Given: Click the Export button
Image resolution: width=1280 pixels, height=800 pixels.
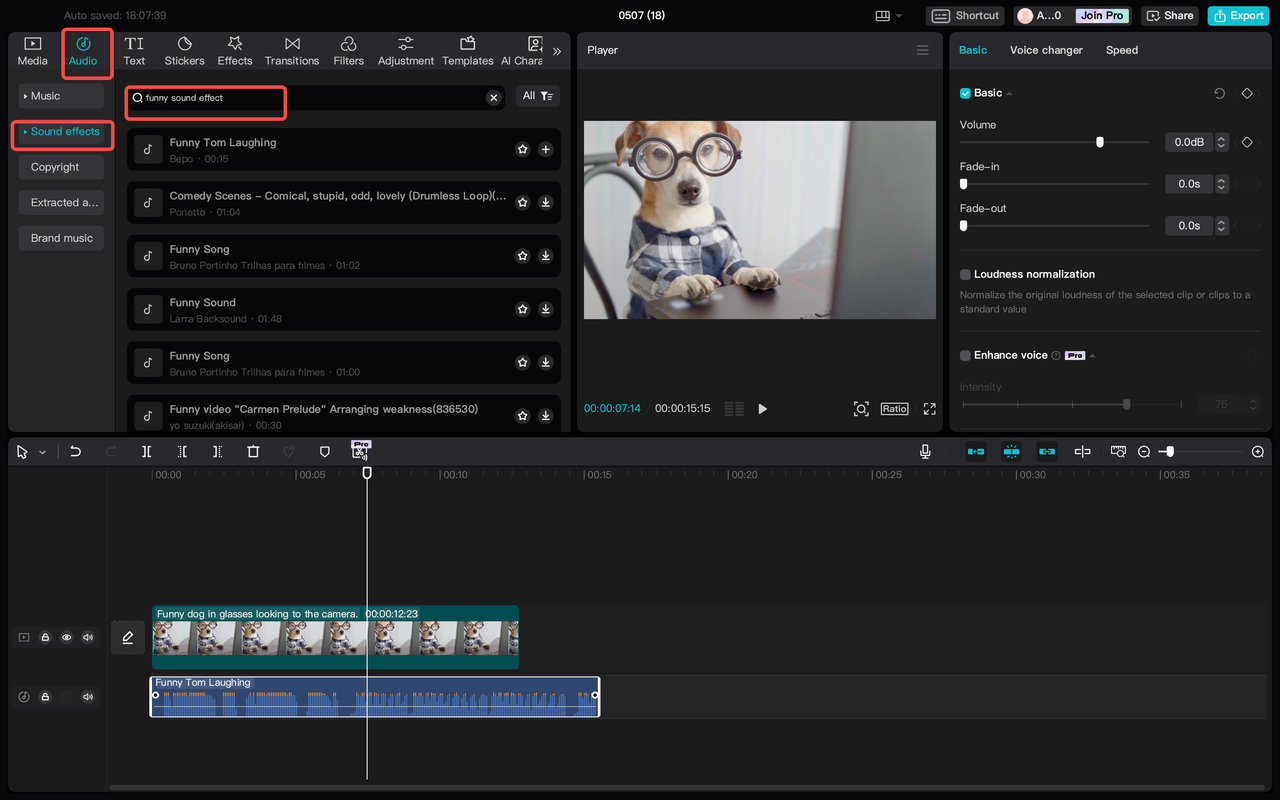Looking at the screenshot, I should click(1238, 15).
